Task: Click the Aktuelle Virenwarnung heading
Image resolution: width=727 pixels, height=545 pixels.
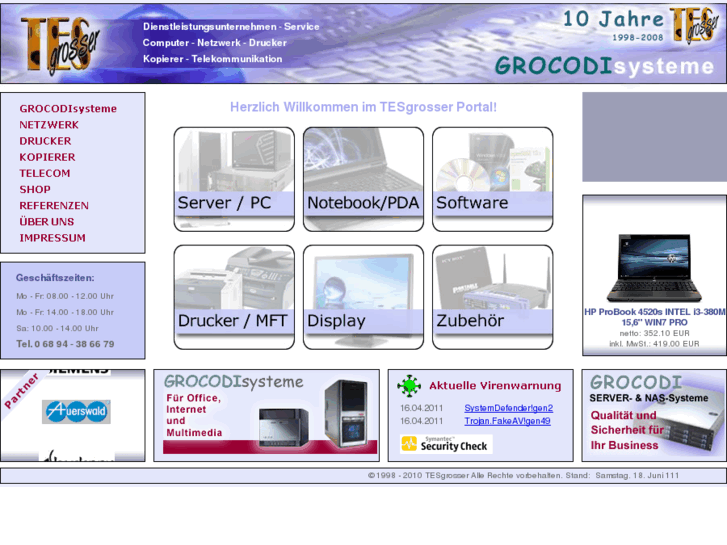Action: tap(495, 386)
